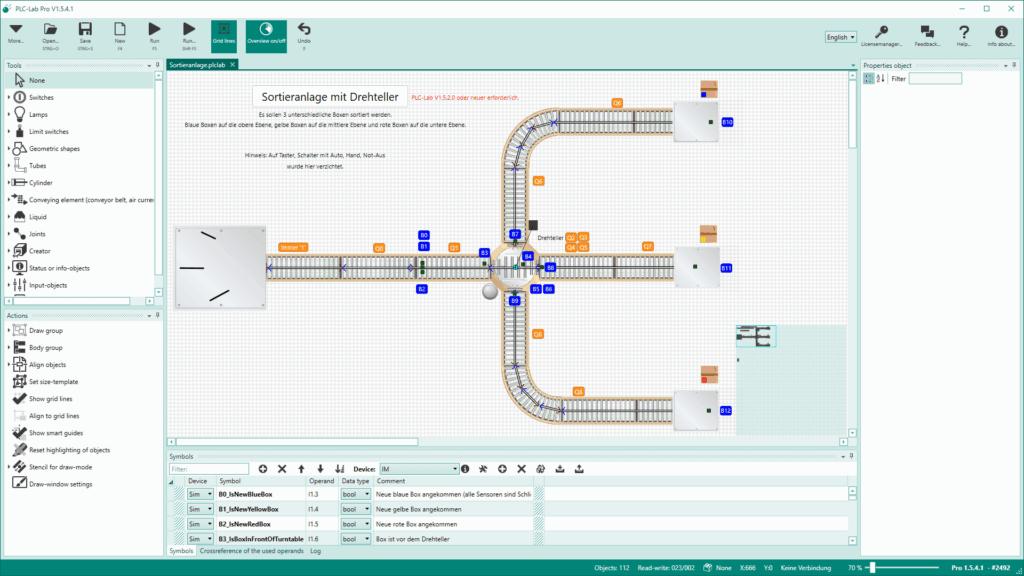Add a new symbol with the plus icon
The height and width of the screenshot is (576, 1024).
click(263, 469)
